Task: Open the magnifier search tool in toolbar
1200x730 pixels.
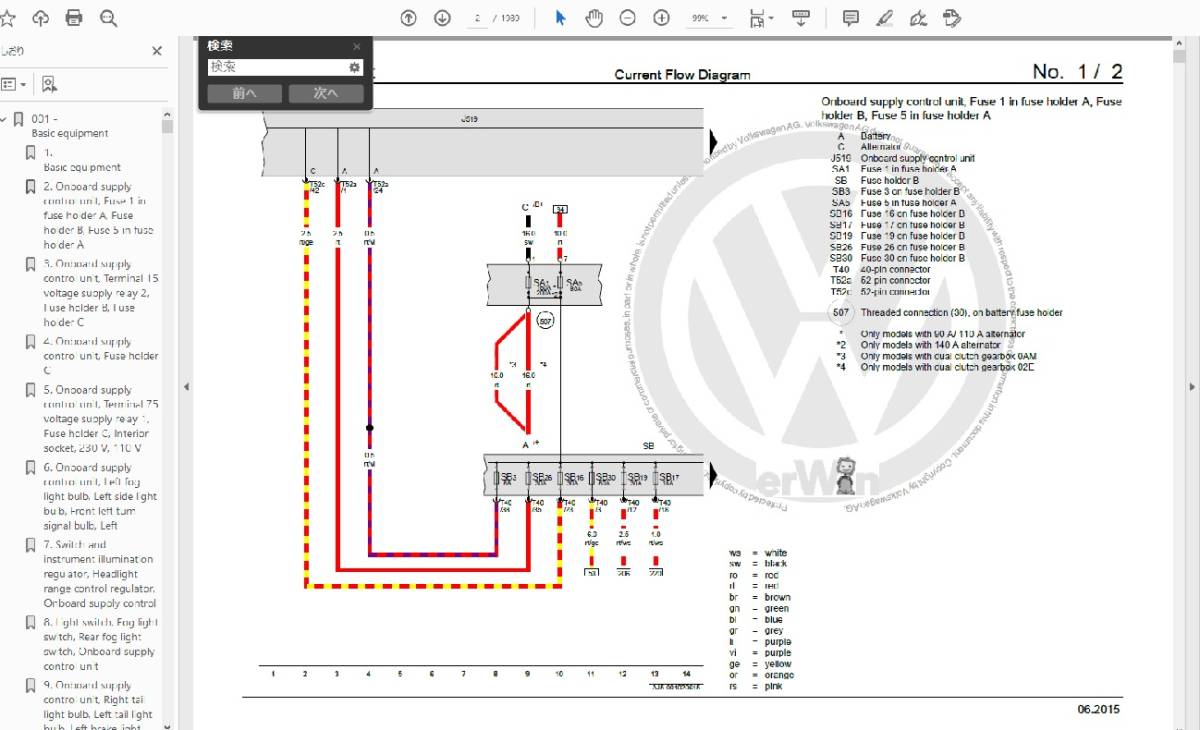Action: (109, 18)
